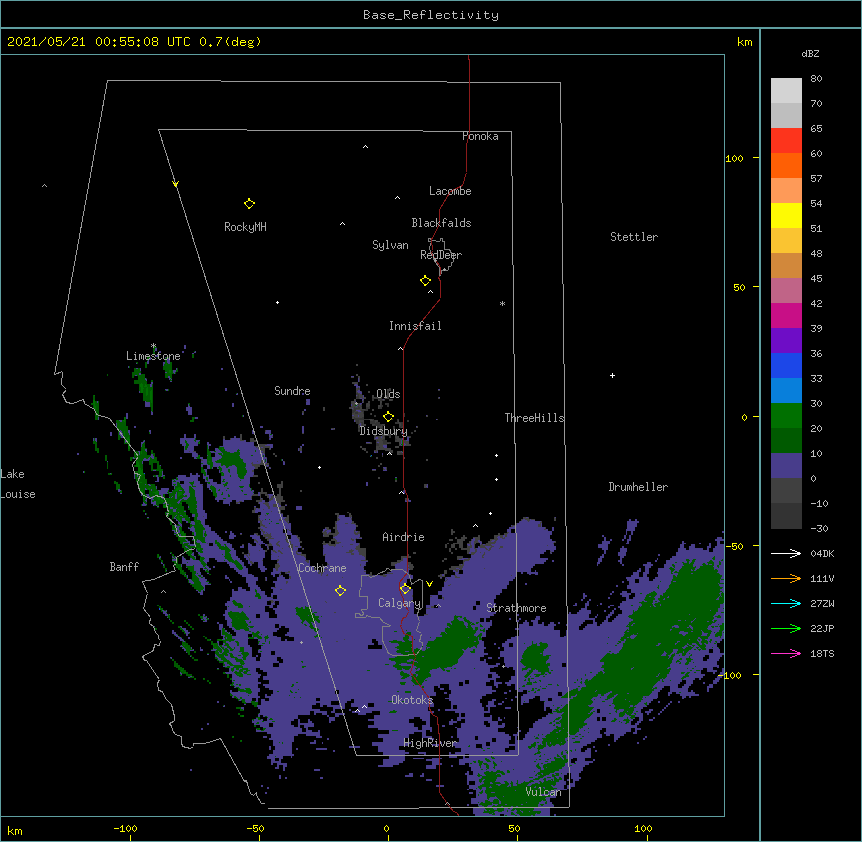862x842 pixels.
Task: Pick the magenta swatch in dBZ scale
Action: point(786,315)
